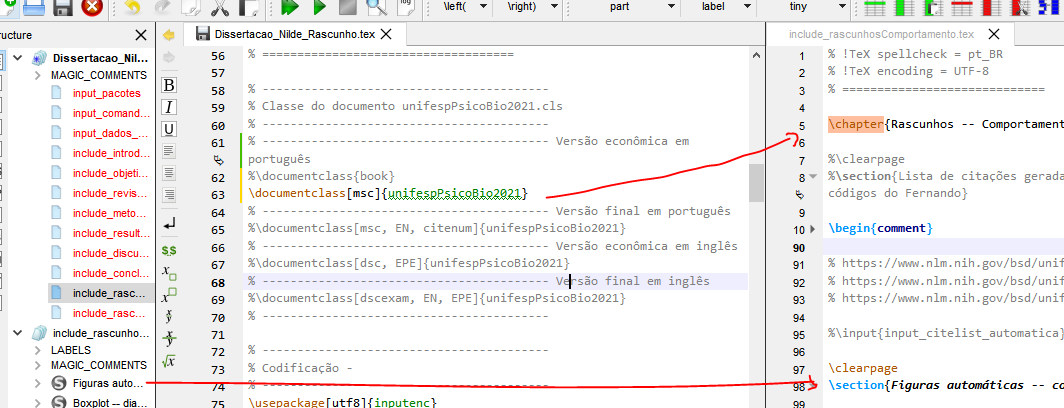Insert a superscript
Viewport: 1064px width, 408px height.
coord(169,295)
